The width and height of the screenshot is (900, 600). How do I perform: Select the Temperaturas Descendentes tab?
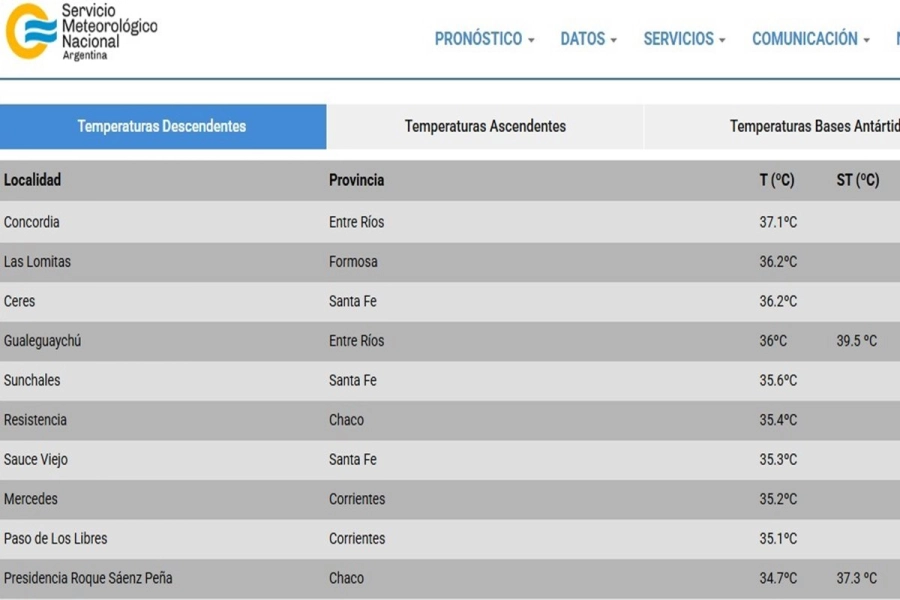162,126
